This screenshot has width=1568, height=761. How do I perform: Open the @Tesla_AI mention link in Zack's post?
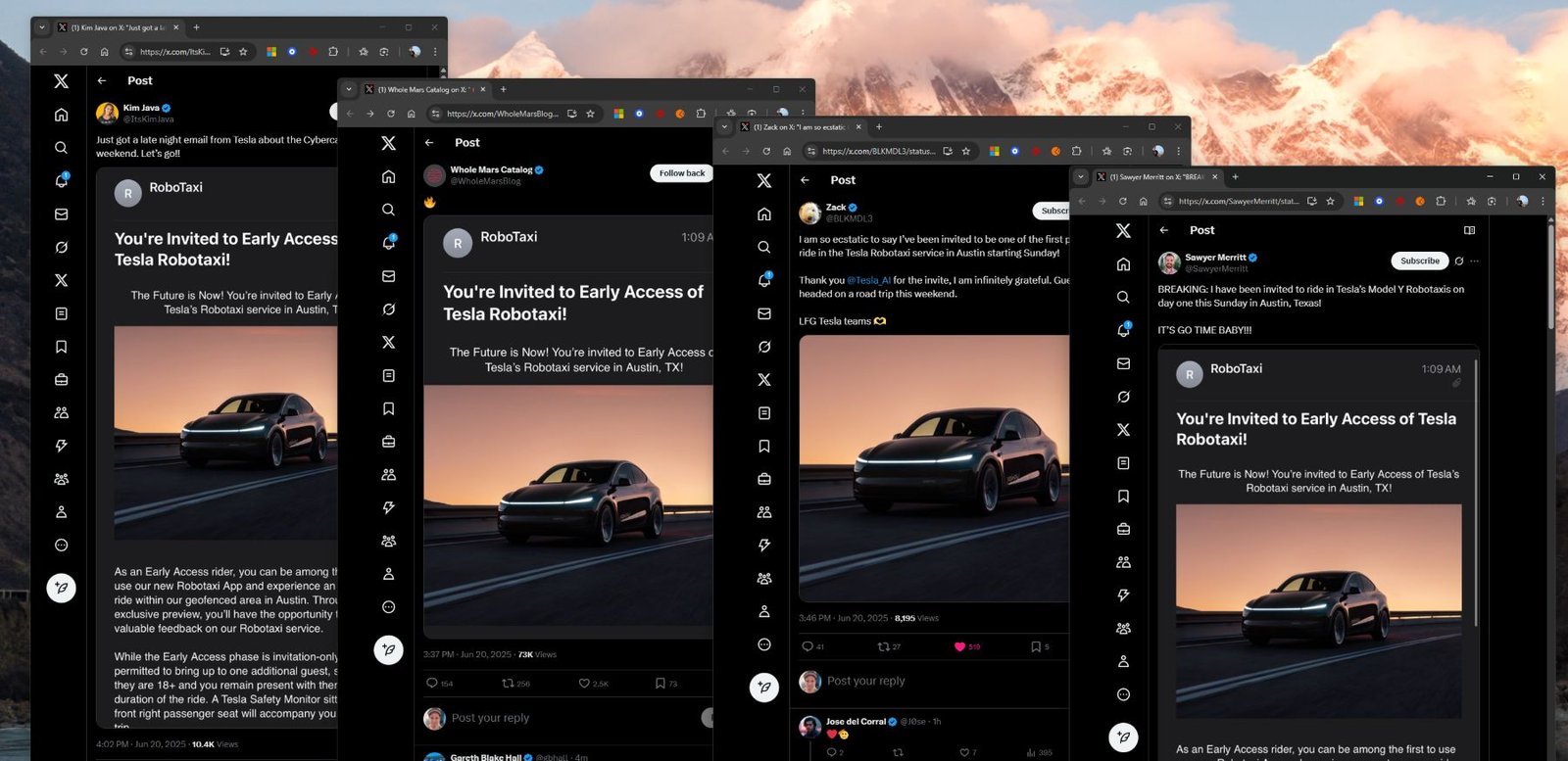click(x=868, y=280)
